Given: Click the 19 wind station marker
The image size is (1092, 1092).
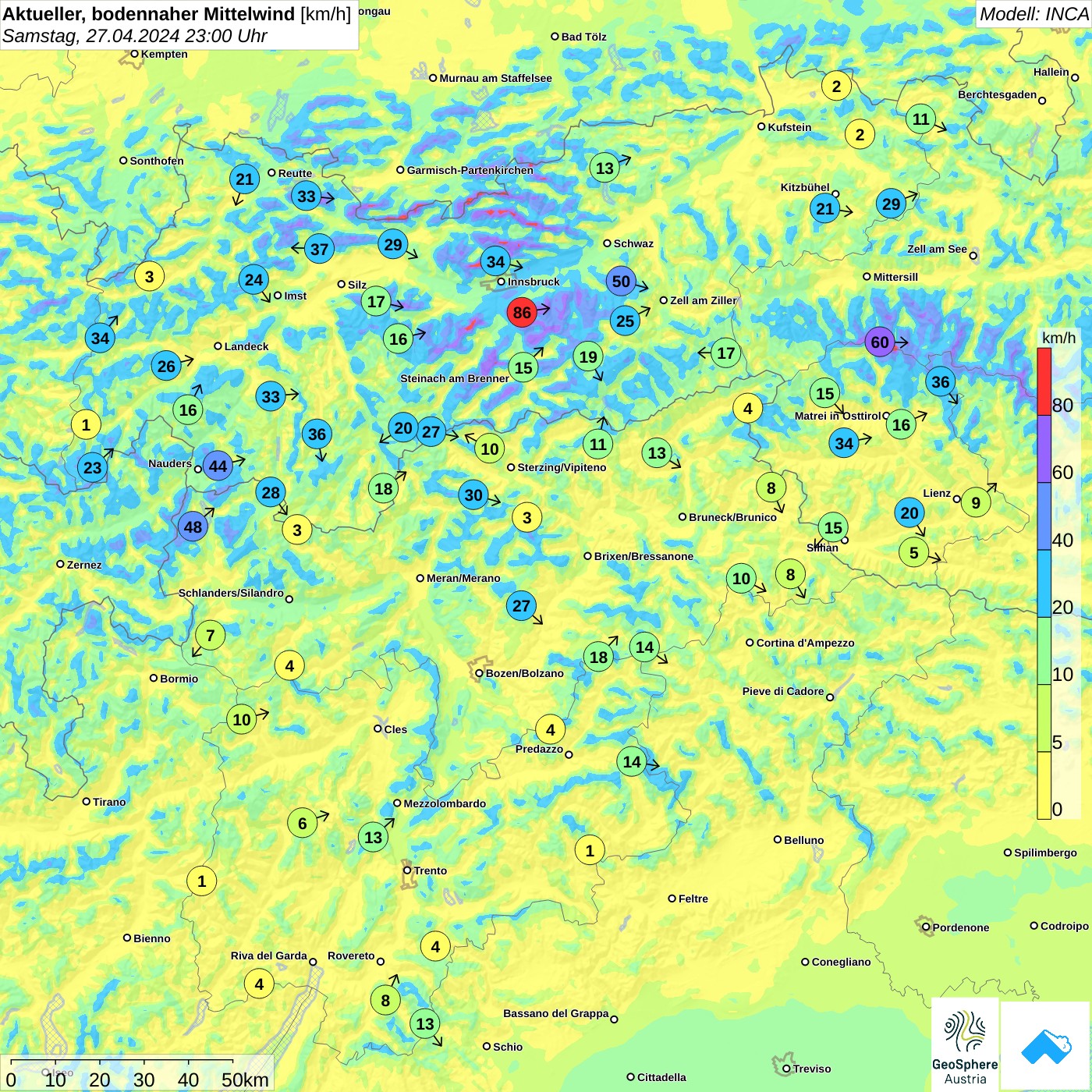Looking at the screenshot, I should (588, 356).
